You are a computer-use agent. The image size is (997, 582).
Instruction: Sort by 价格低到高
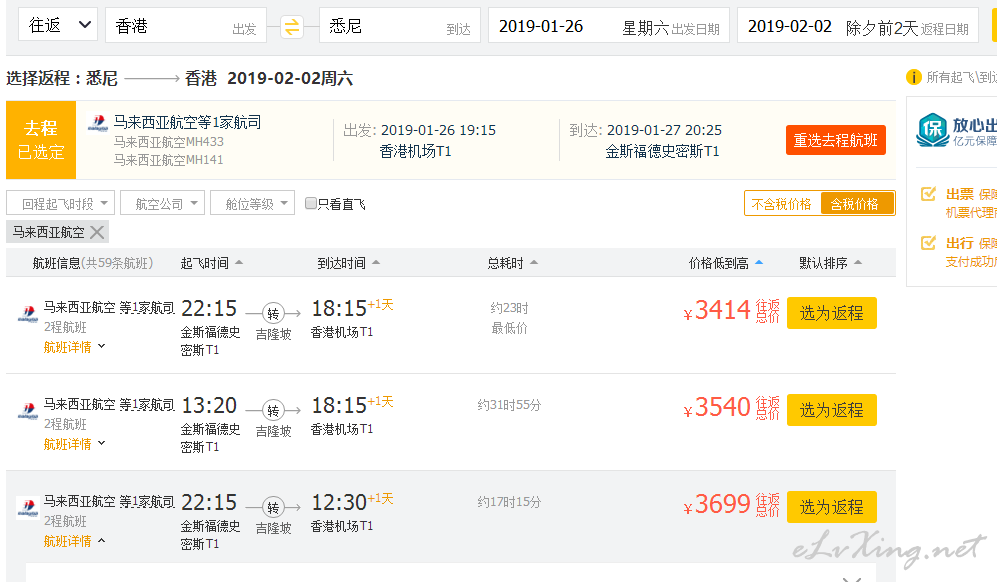725,263
